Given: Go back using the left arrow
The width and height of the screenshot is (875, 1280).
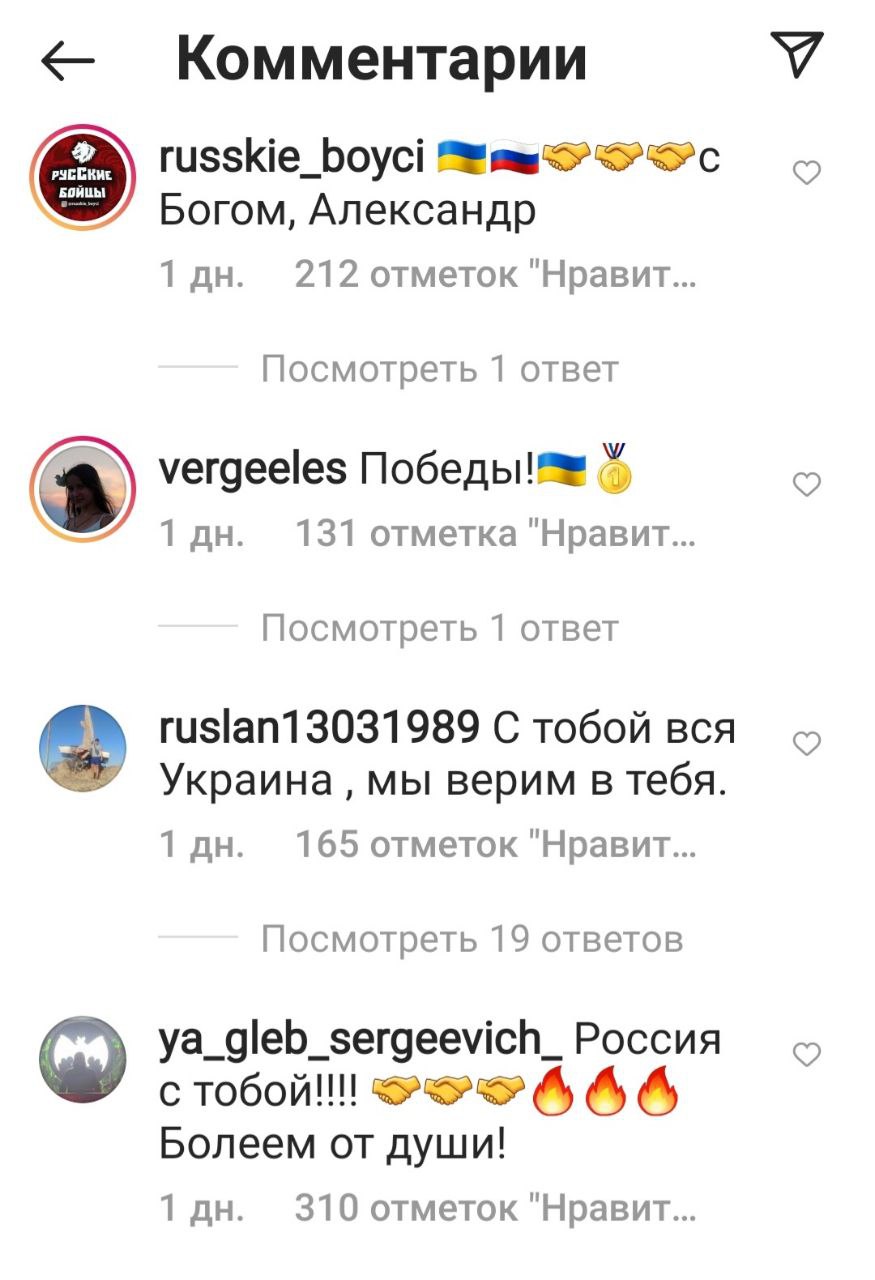Looking at the screenshot, I should coord(68,62).
